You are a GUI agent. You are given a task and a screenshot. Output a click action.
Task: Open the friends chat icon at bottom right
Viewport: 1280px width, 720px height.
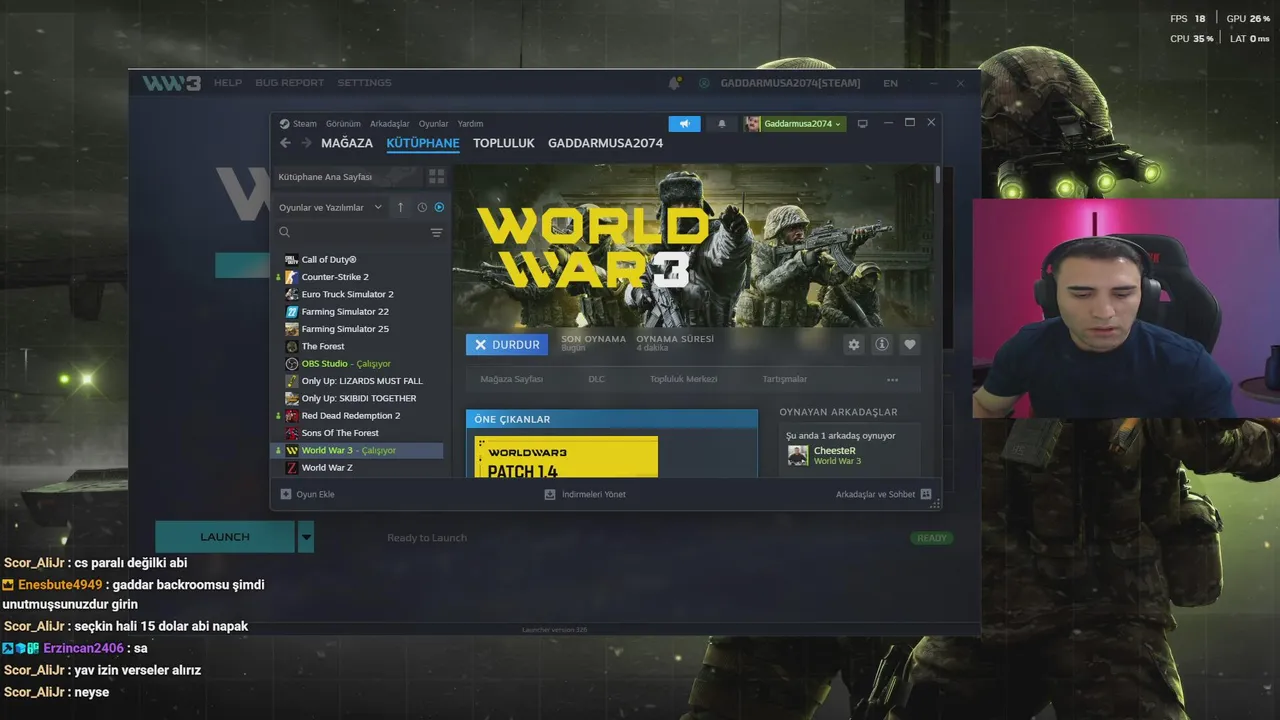pyautogui.click(x=926, y=494)
